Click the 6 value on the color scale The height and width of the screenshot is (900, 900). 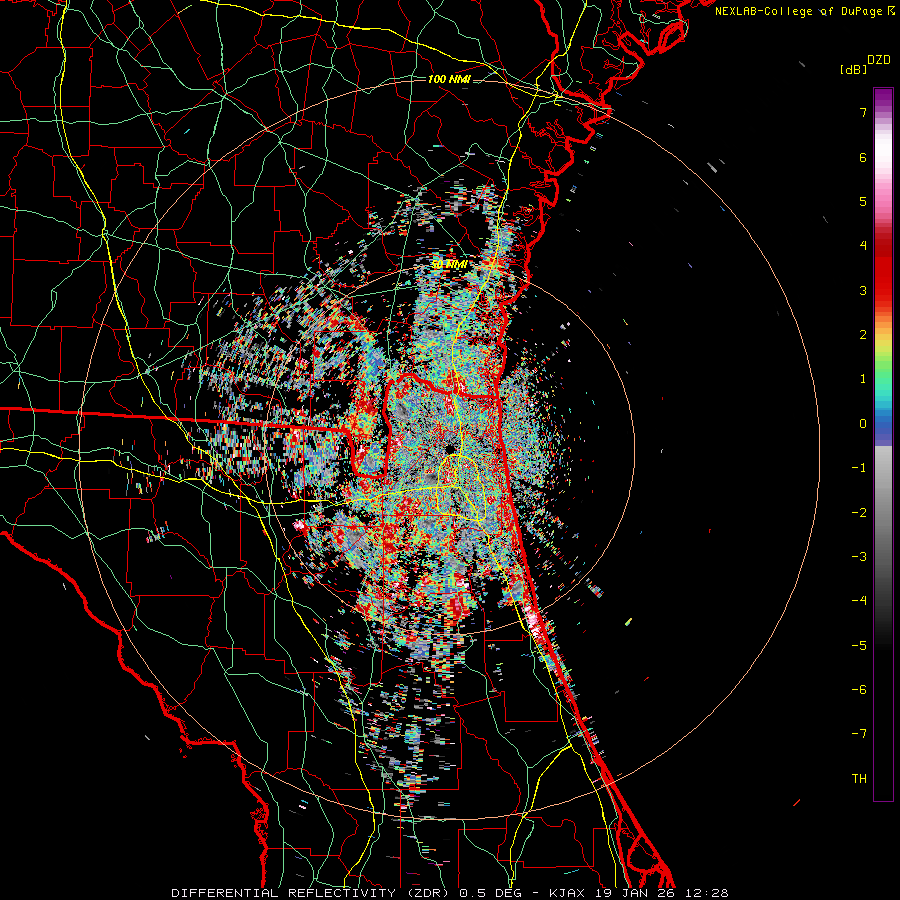(863, 157)
